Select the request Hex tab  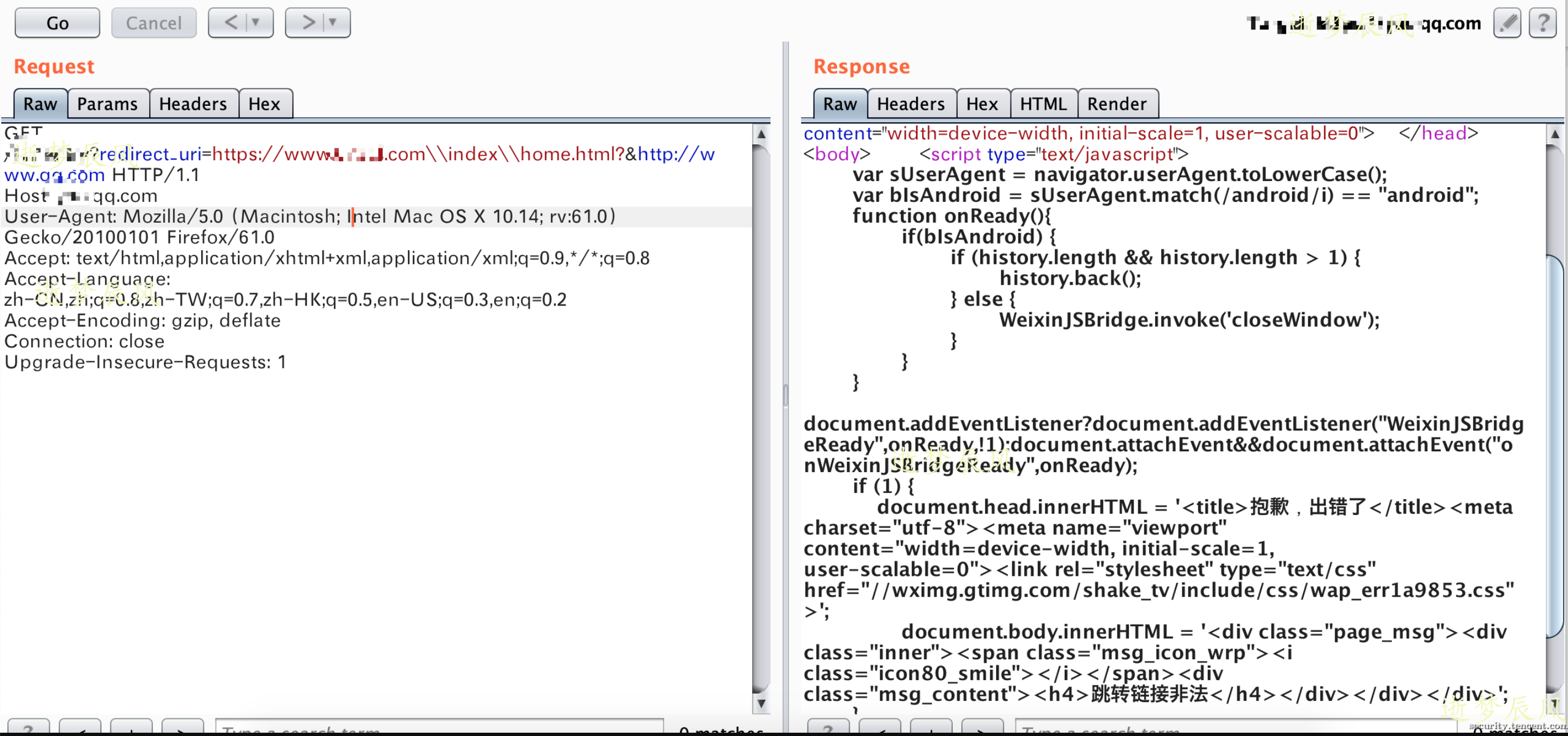coord(264,104)
